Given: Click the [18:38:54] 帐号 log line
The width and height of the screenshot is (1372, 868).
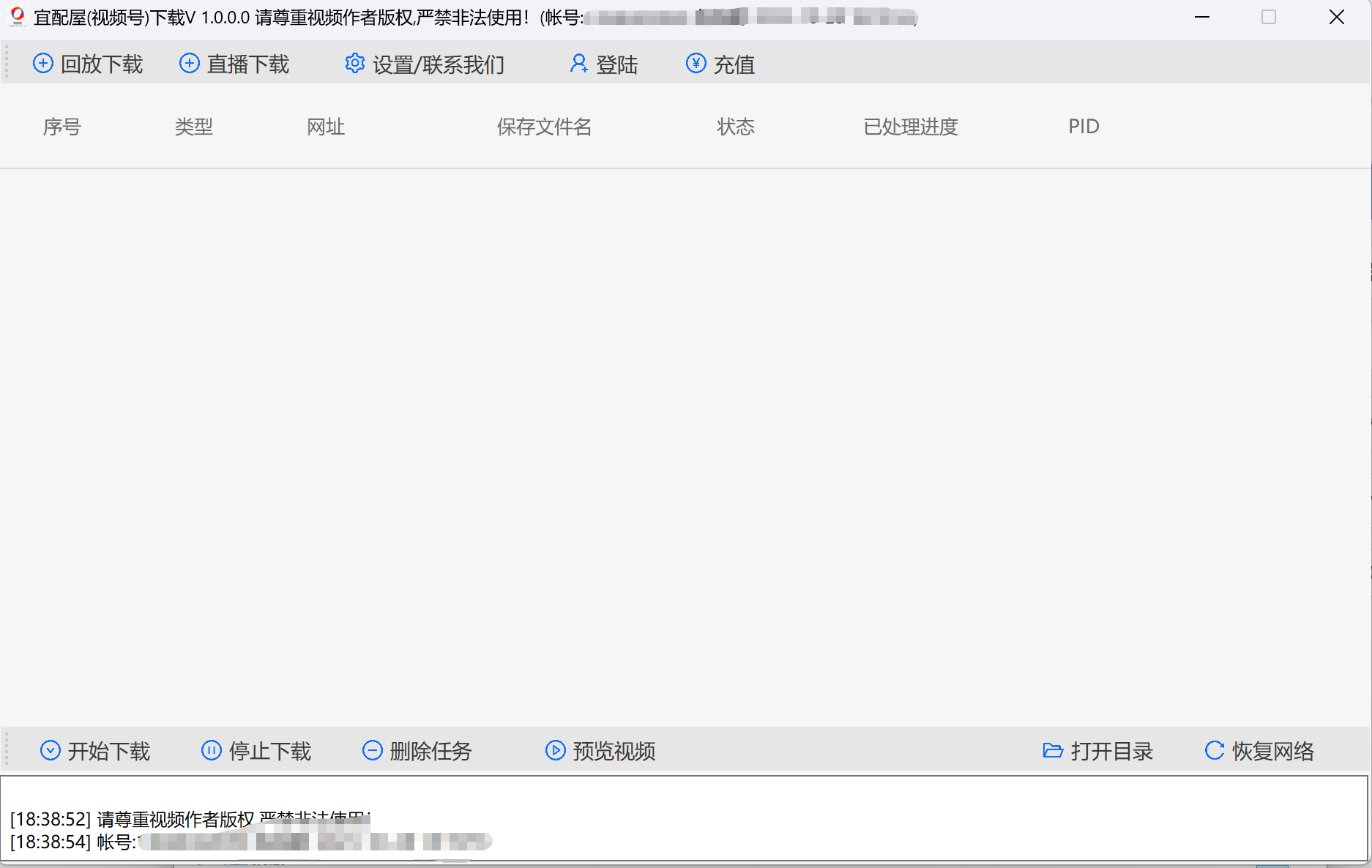Looking at the screenshot, I should pyautogui.click(x=251, y=842).
